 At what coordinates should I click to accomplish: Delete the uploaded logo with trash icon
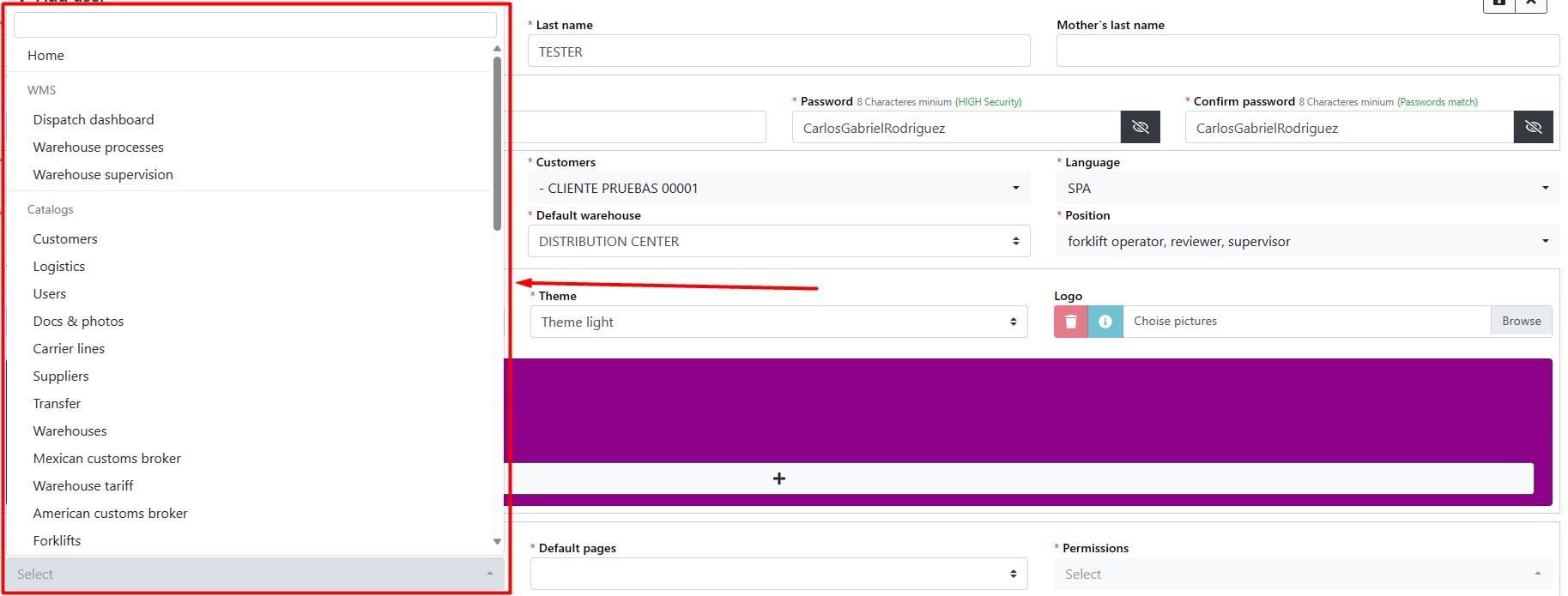1070,322
